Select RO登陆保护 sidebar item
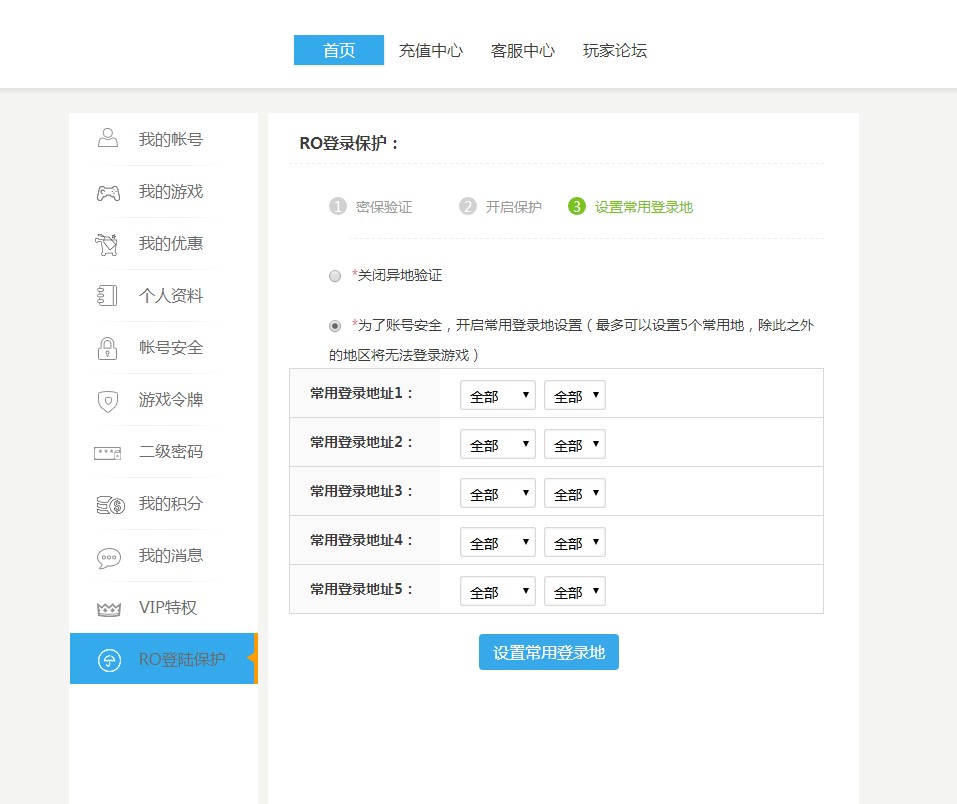Viewport: 957px width, 804px height. coord(164,659)
